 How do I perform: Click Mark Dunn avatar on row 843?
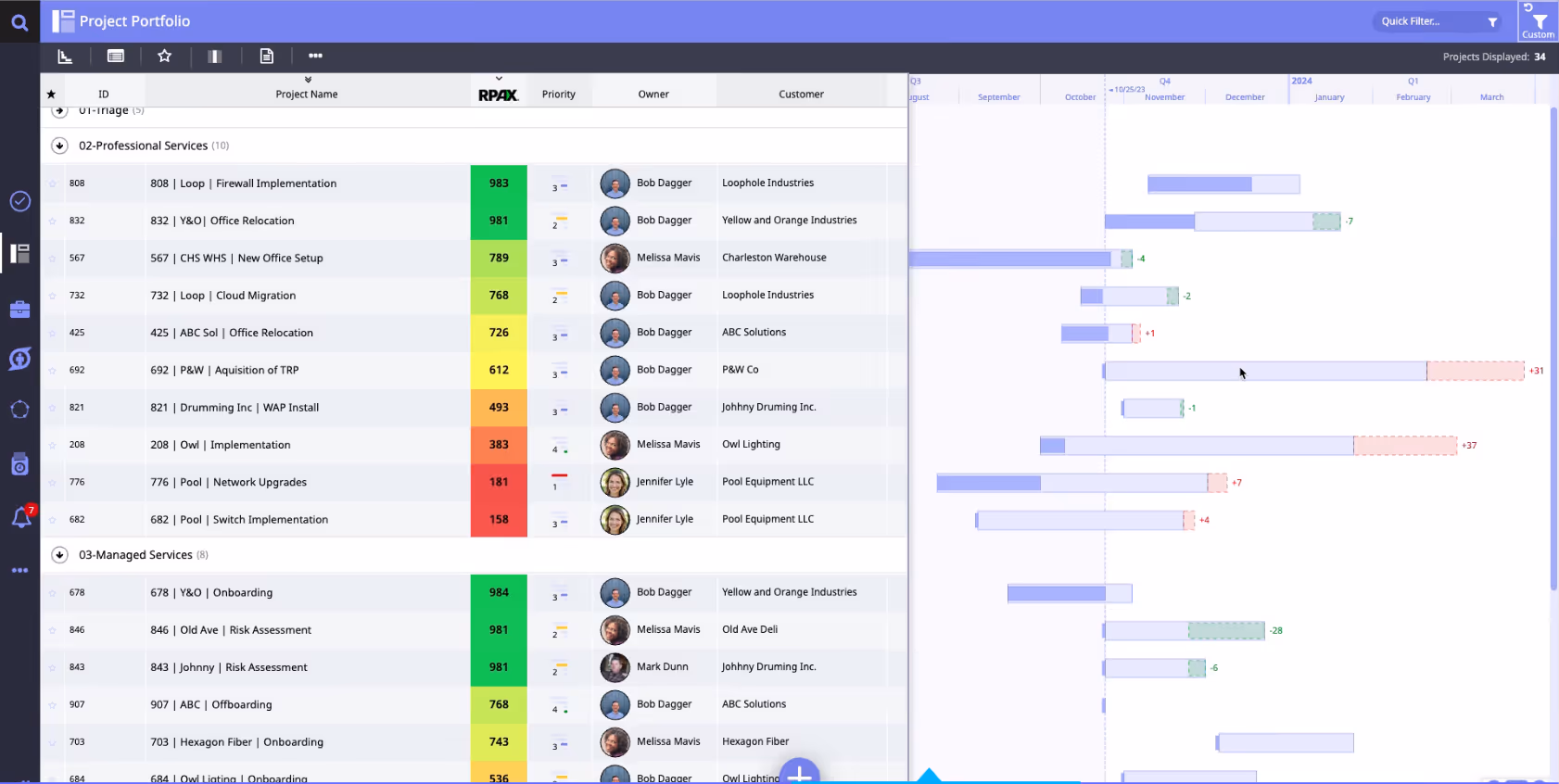pos(615,667)
